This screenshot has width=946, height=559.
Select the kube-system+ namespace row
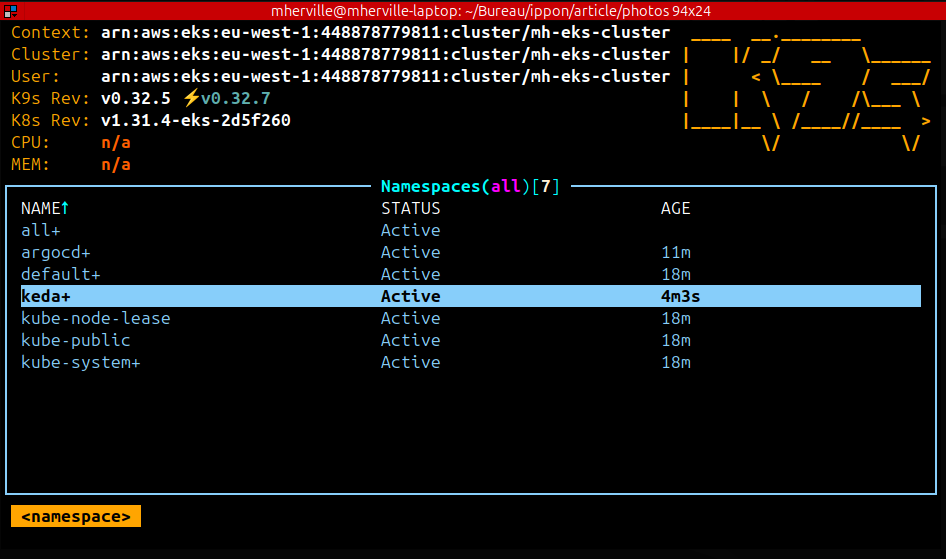(x=81, y=362)
